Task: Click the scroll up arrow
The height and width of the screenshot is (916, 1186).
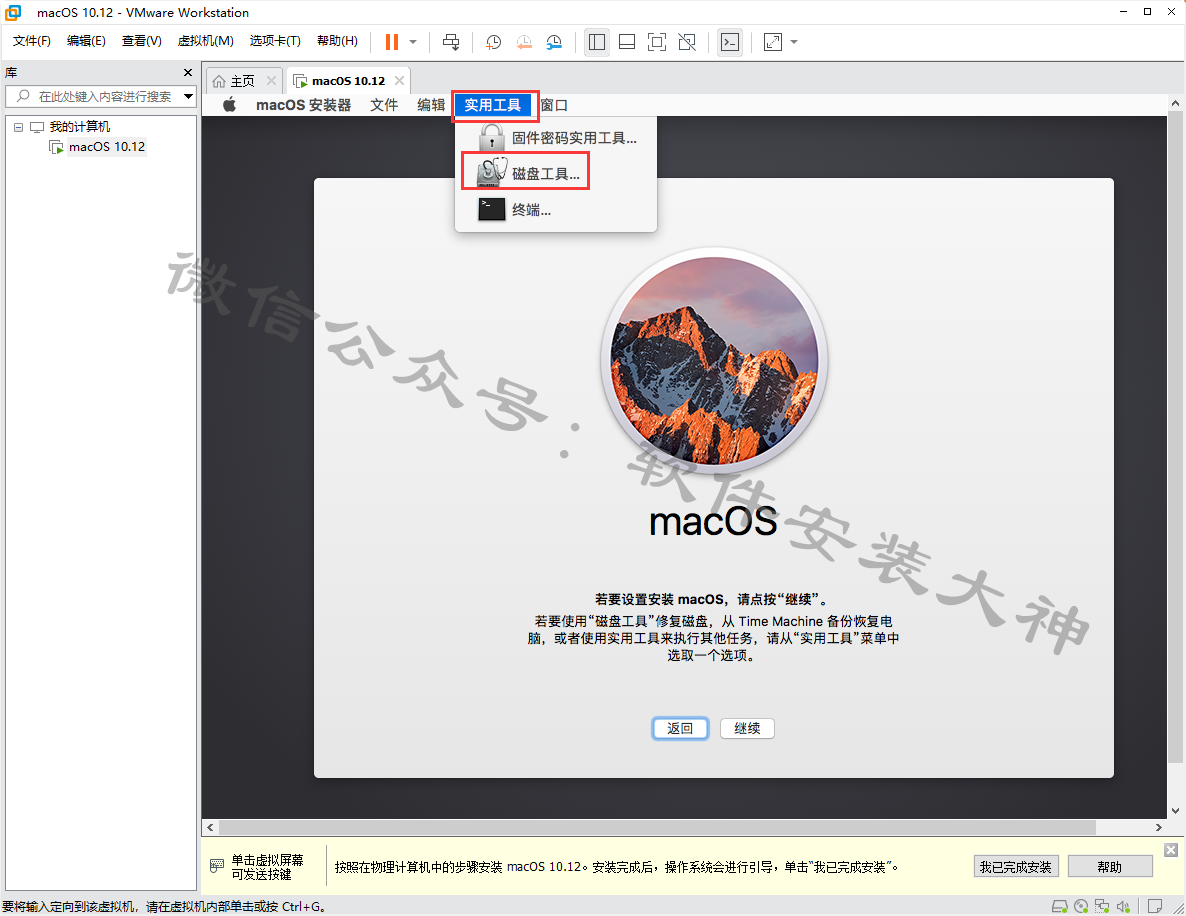Action: pyautogui.click(x=1175, y=103)
